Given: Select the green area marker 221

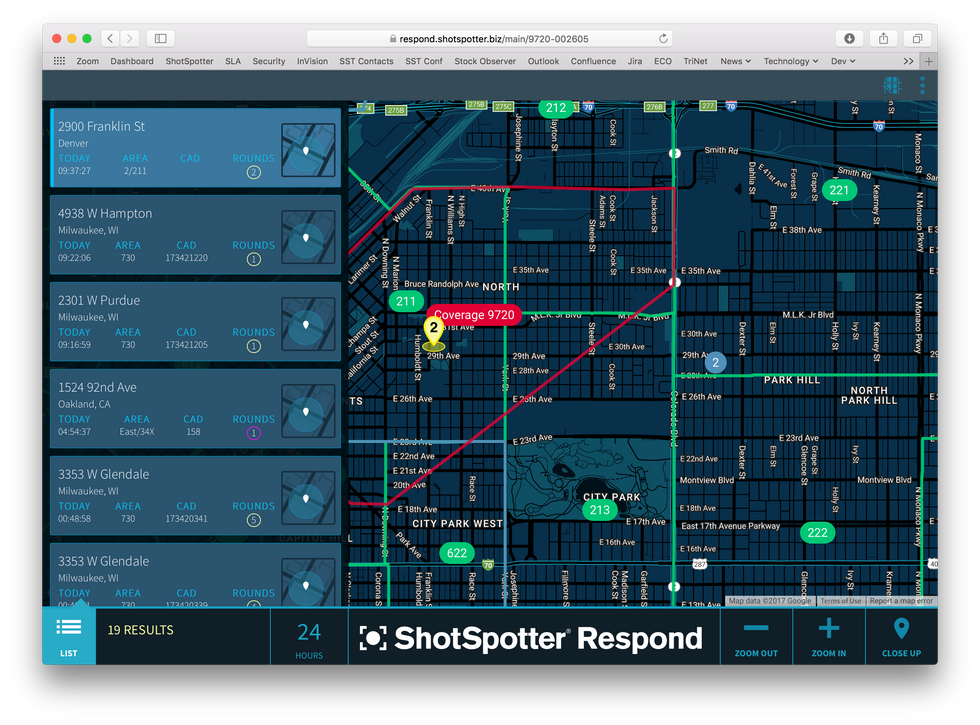Looking at the screenshot, I should pos(839,190).
